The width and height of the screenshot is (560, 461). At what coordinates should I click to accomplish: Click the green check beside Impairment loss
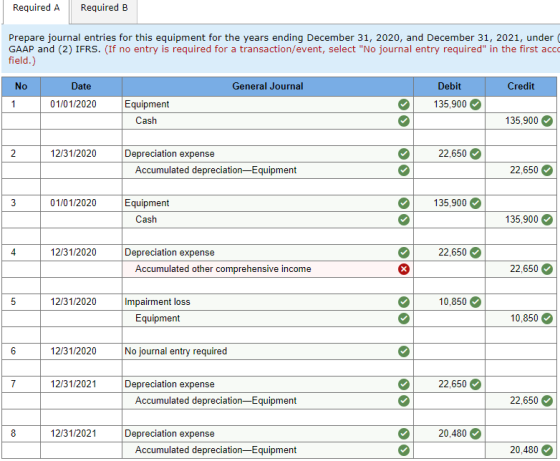click(x=404, y=302)
